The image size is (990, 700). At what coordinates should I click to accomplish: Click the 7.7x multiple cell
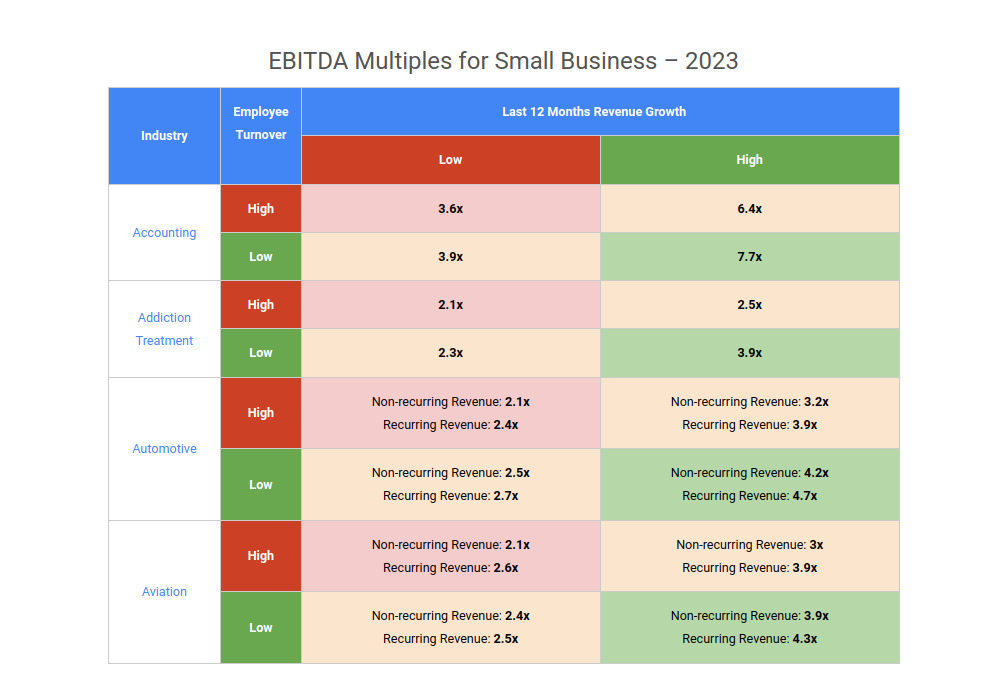click(749, 257)
